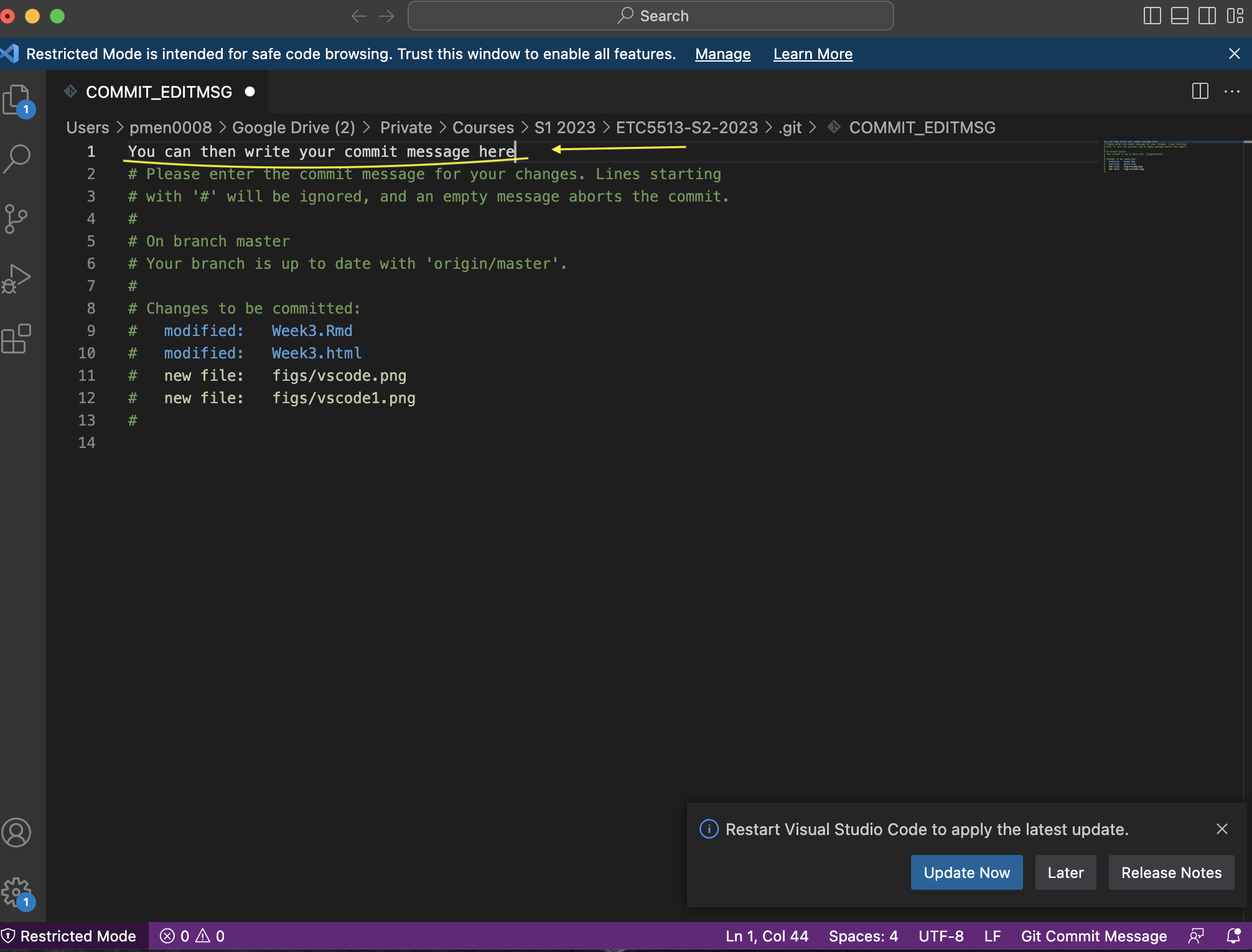1252x952 pixels.
Task: Open Git Commit Message language mode selector
Action: coord(1093,936)
